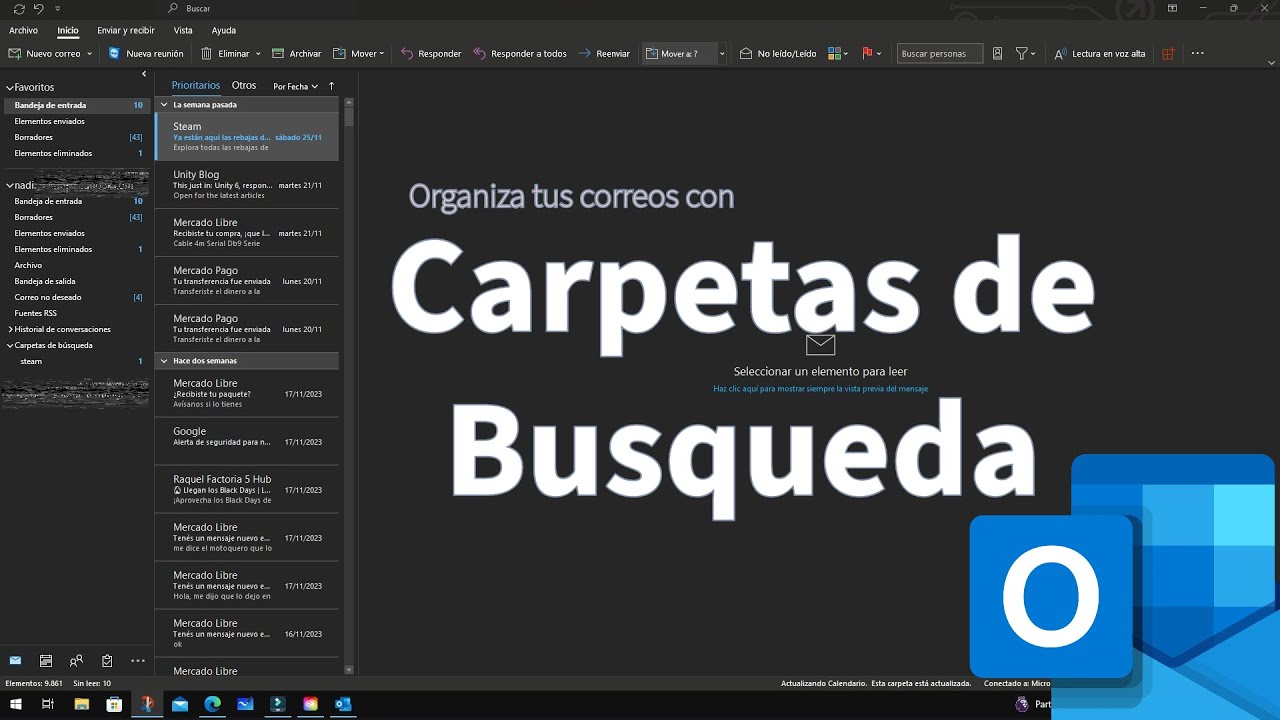Open the Archivo menu
This screenshot has height=720, width=1280.
point(23,31)
